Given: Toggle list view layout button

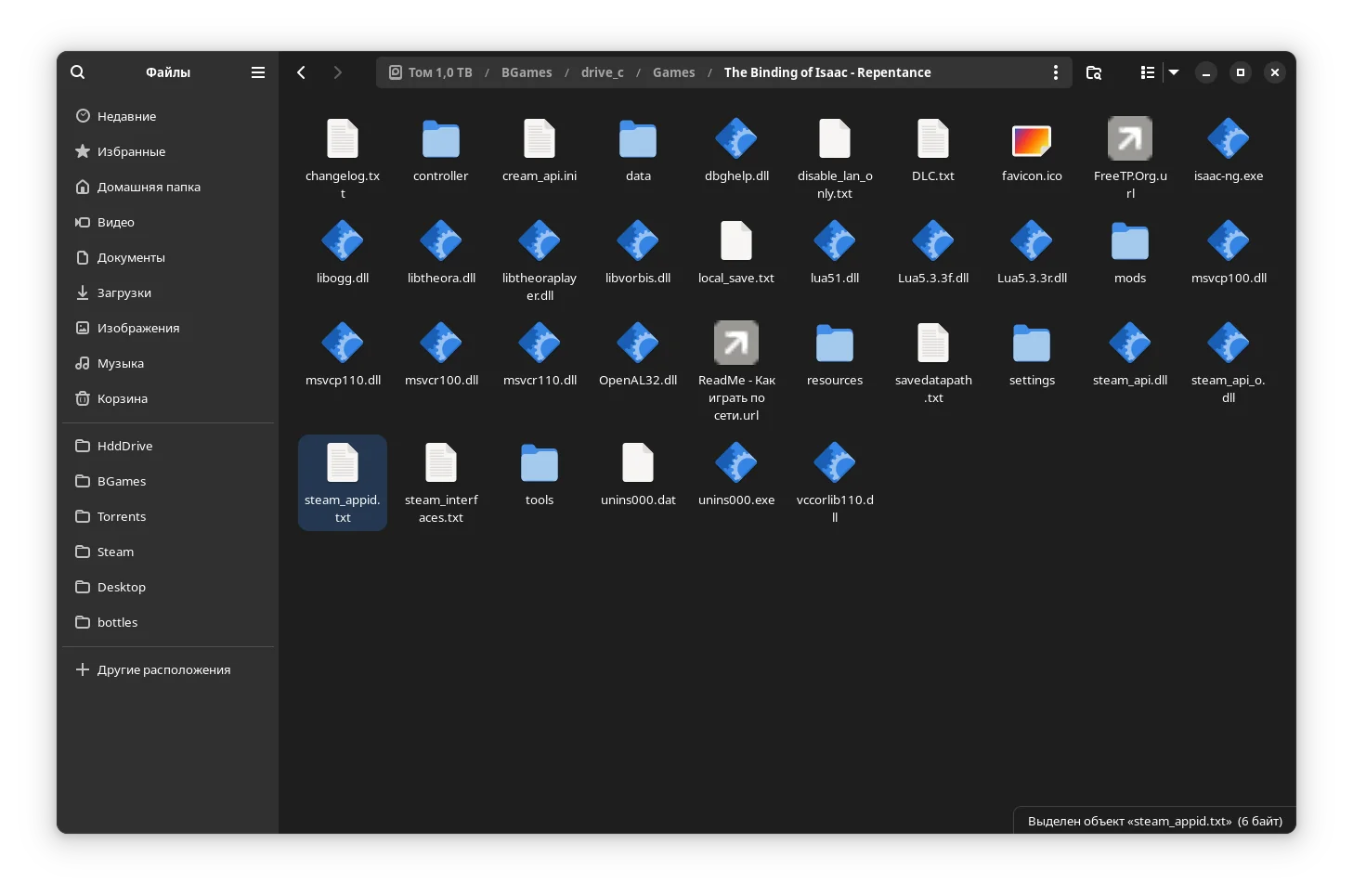Looking at the screenshot, I should 1148,72.
